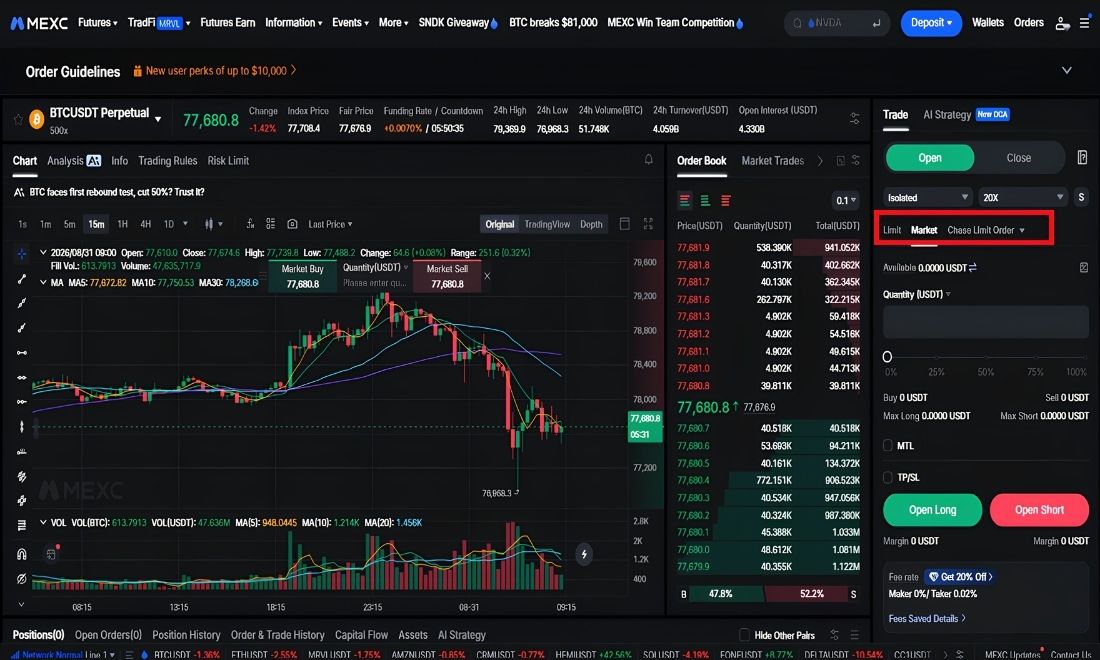Click the Open Long button
The width and height of the screenshot is (1100, 660).
932,510
